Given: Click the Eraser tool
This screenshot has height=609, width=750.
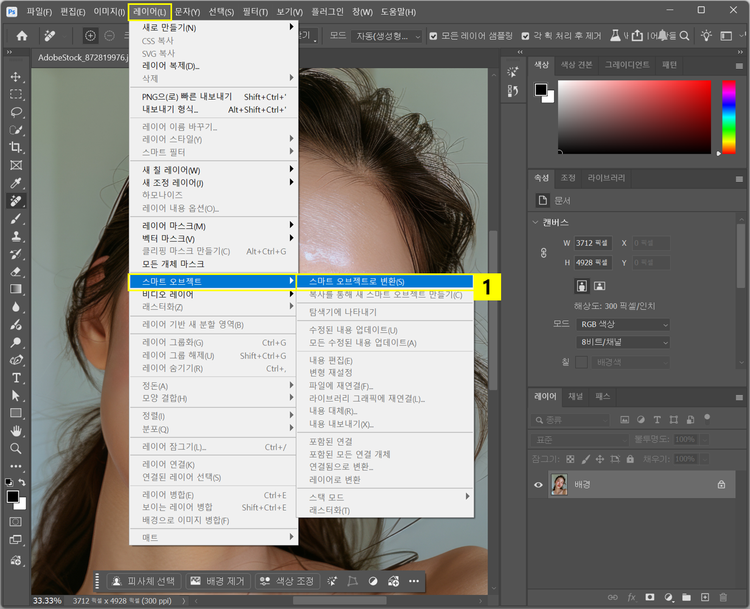Looking at the screenshot, I should pos(16,271).
